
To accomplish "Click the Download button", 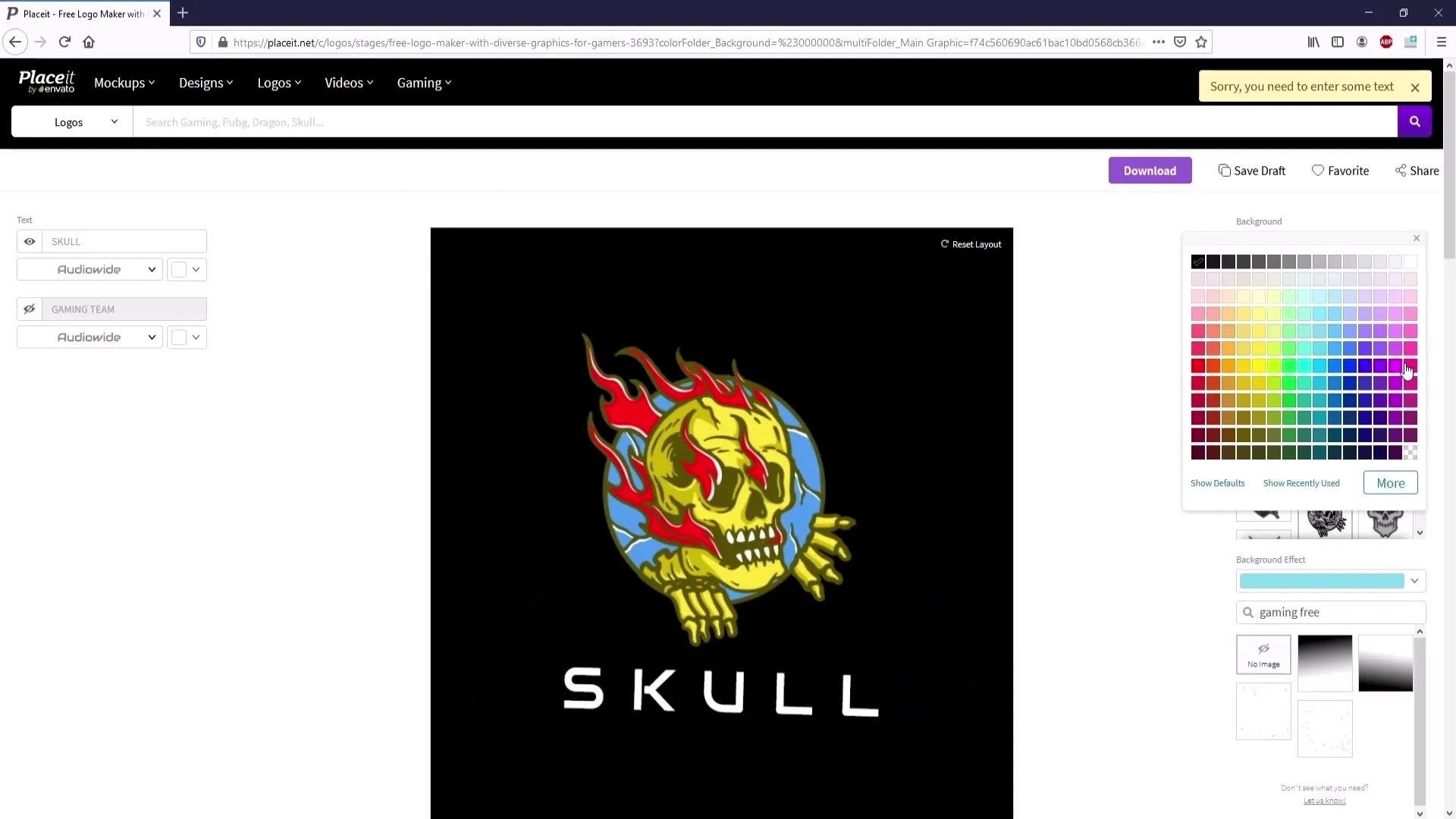I will point(1149,170).
